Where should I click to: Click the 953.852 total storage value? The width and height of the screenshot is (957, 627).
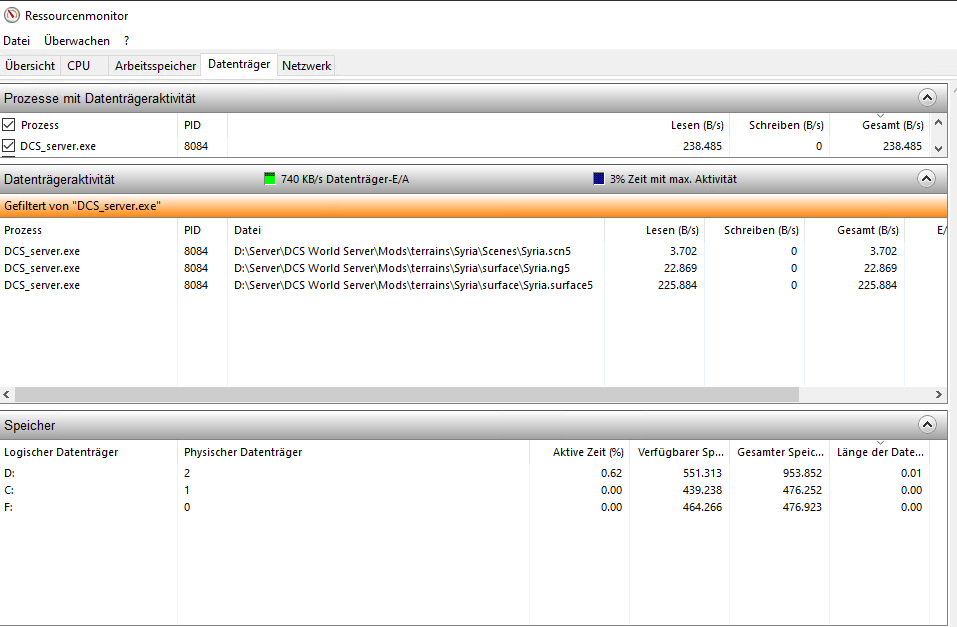click(x=803, y=473)
